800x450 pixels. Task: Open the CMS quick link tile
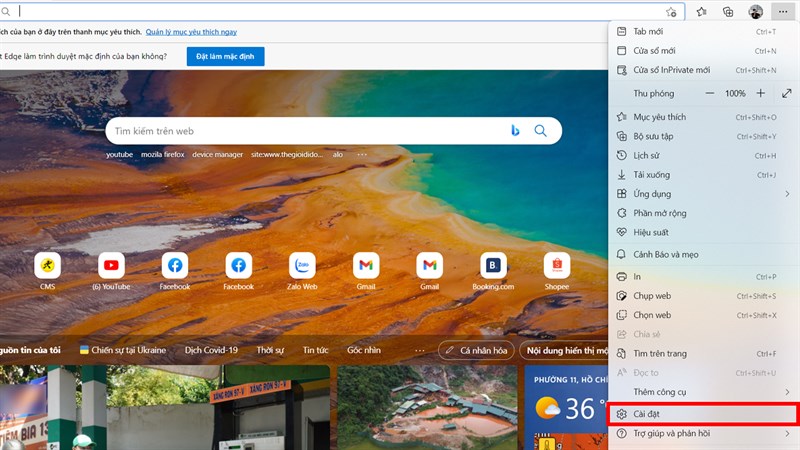tap(47, 271)
